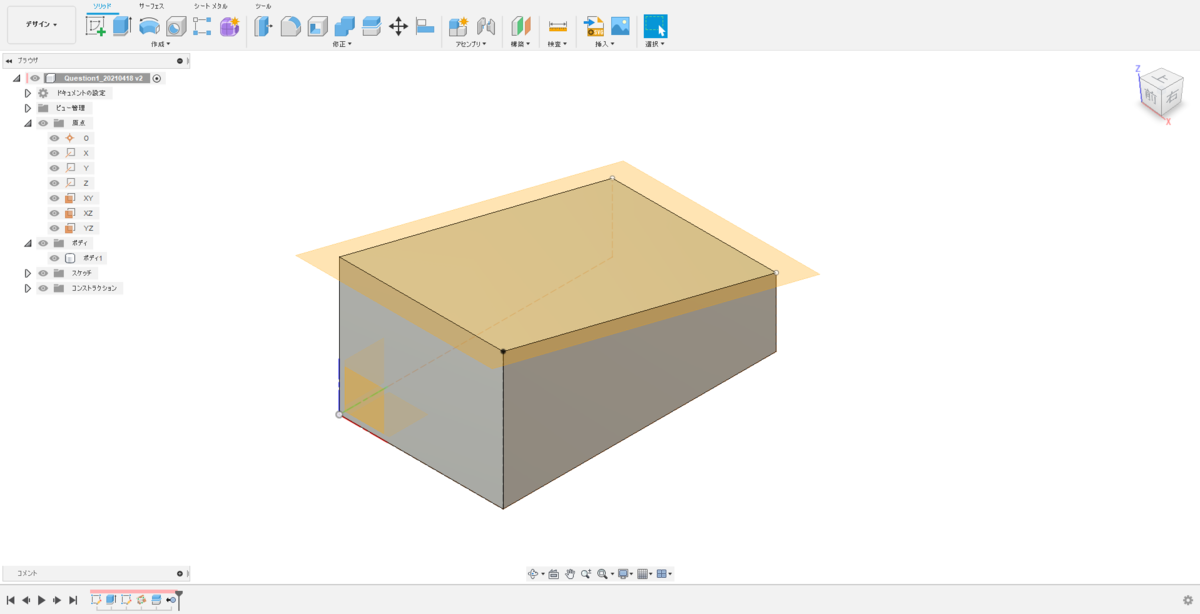The width and height of the screenshot is (1200, 614).
Task: Open the 構築 dropdown menu
Action: coord(520,44)
